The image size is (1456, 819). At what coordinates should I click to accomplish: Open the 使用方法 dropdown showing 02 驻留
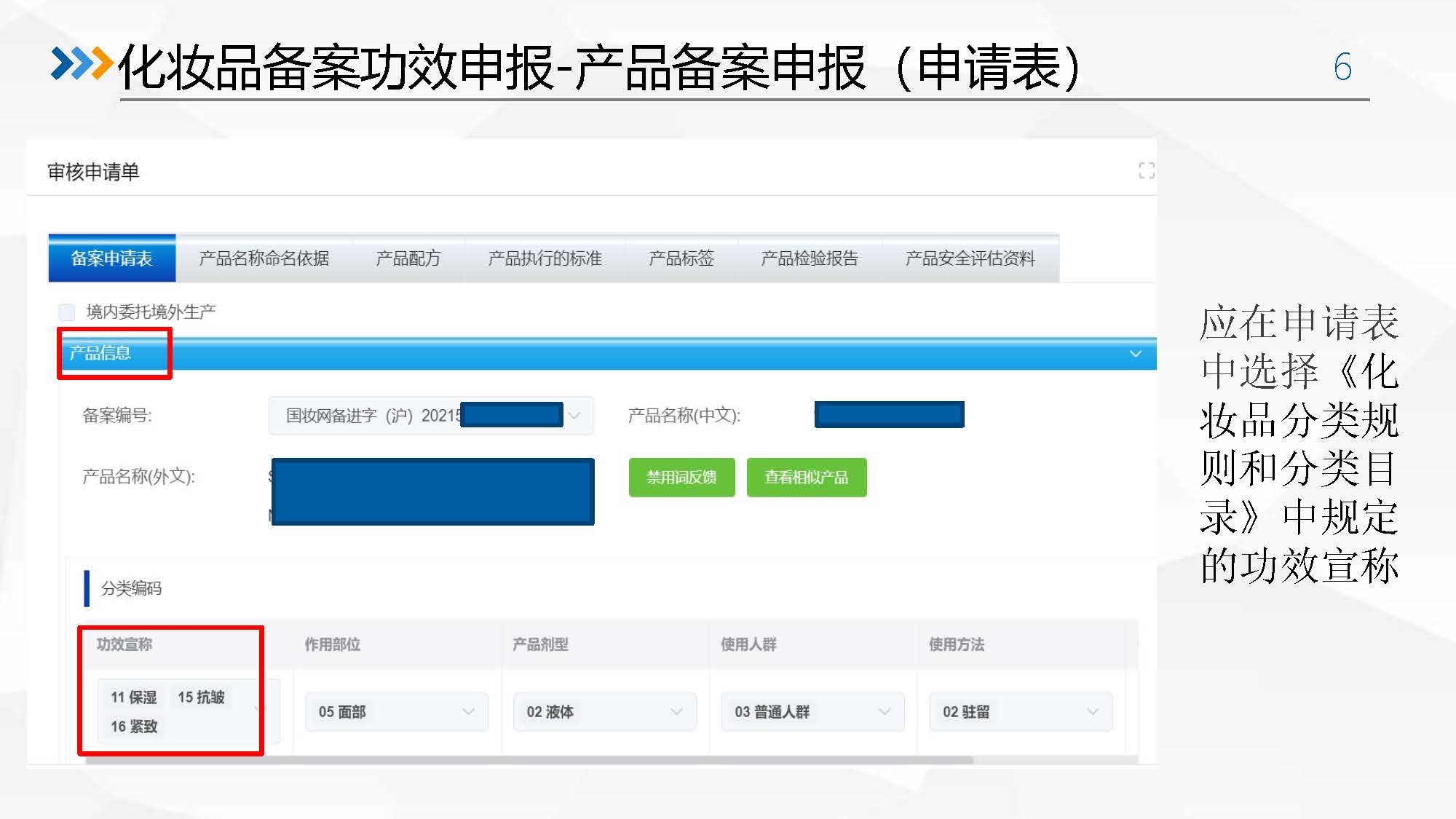[x=1020, y=712]
